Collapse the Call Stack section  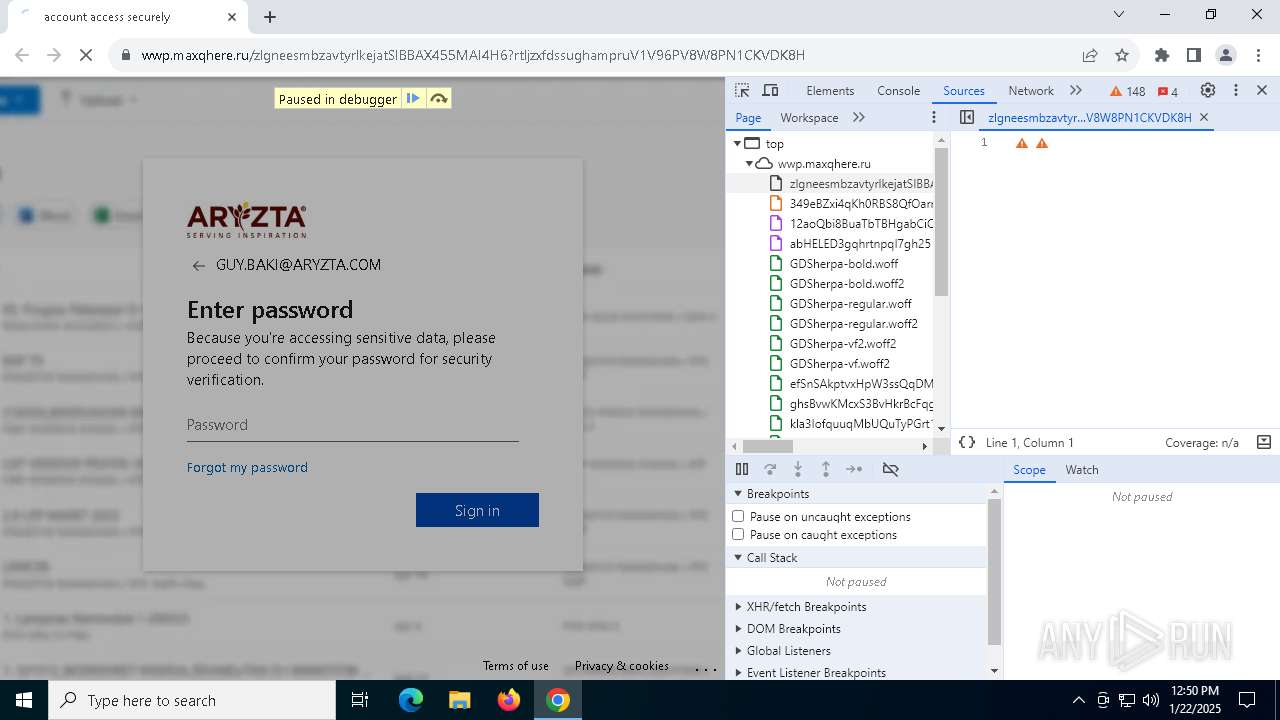[738, 558]
